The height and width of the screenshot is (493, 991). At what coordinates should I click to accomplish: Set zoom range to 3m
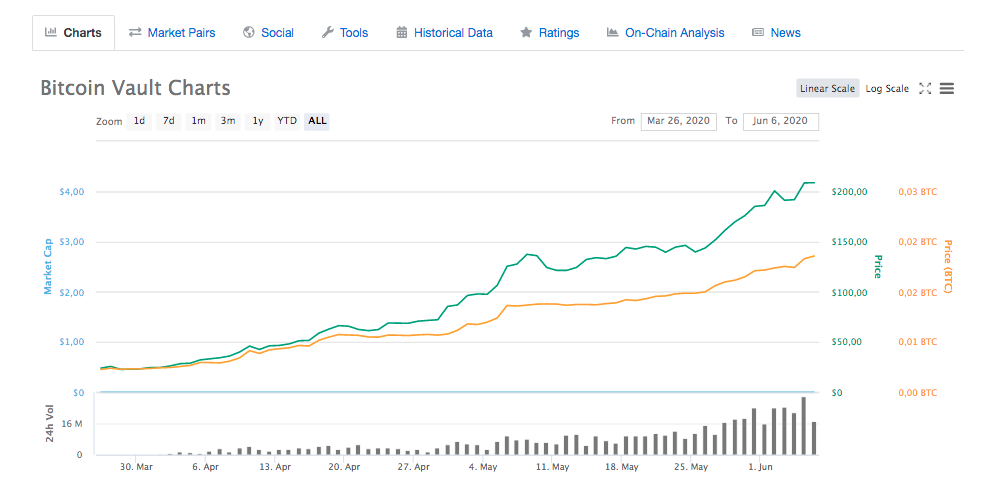(228, 121)
